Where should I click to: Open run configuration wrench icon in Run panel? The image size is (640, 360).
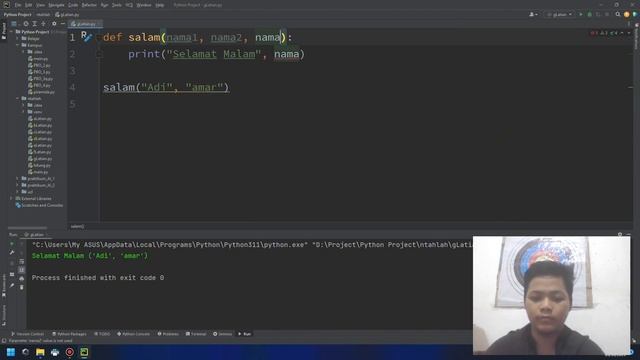point(12,253)
